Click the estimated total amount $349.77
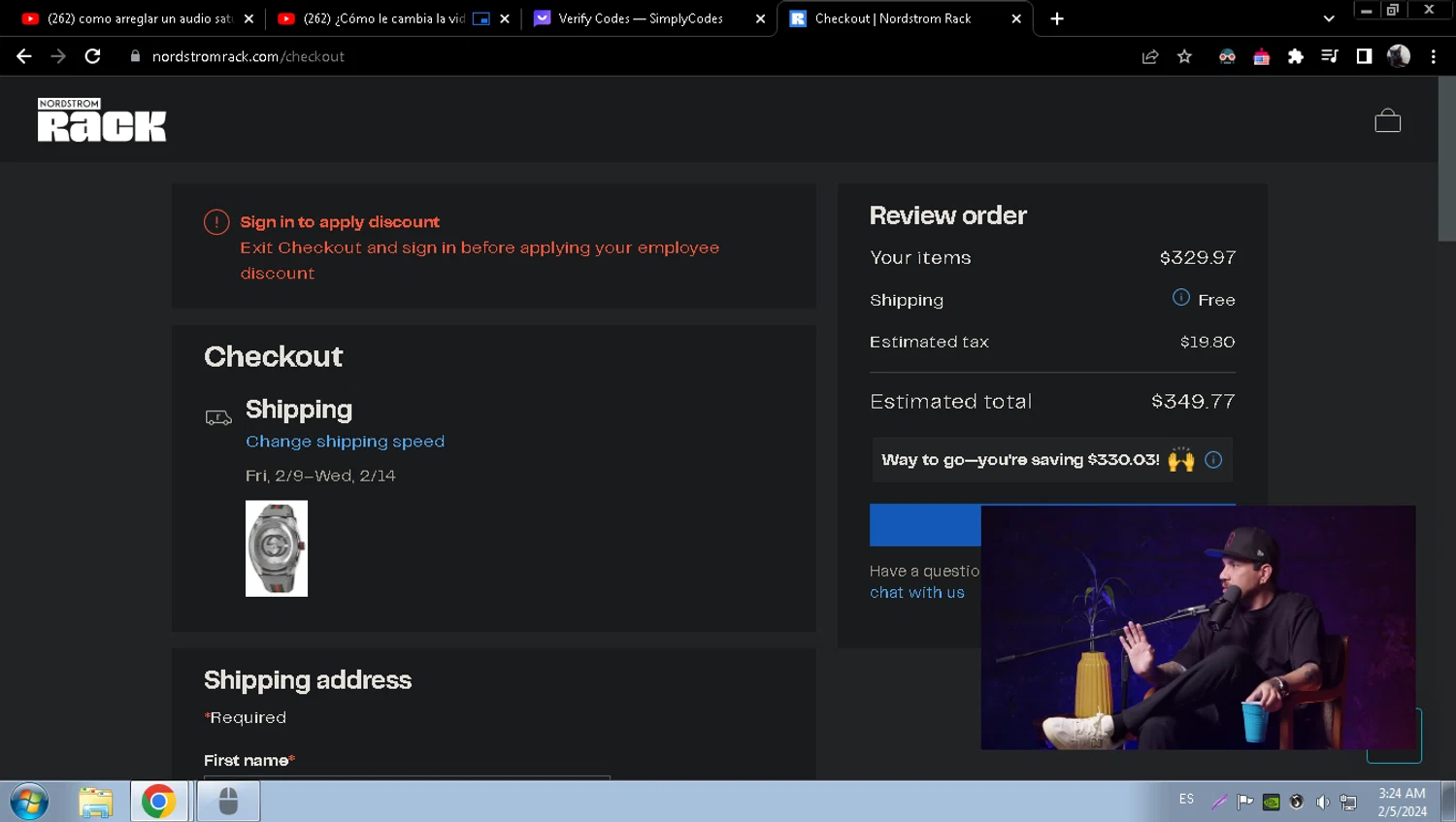This screenshot has width=1456, height=822. pos(1193,402)
